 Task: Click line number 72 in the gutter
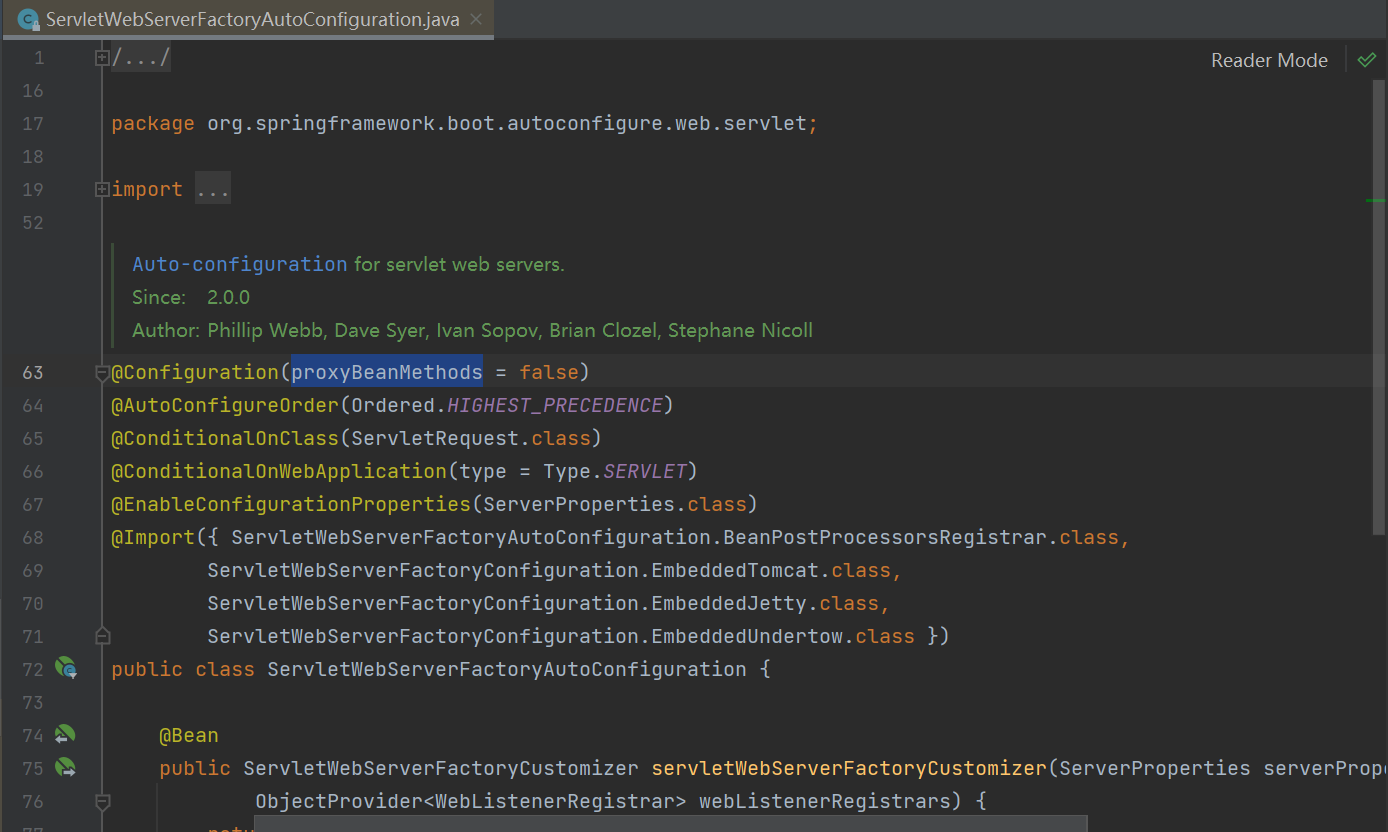(x=33, y=669)
